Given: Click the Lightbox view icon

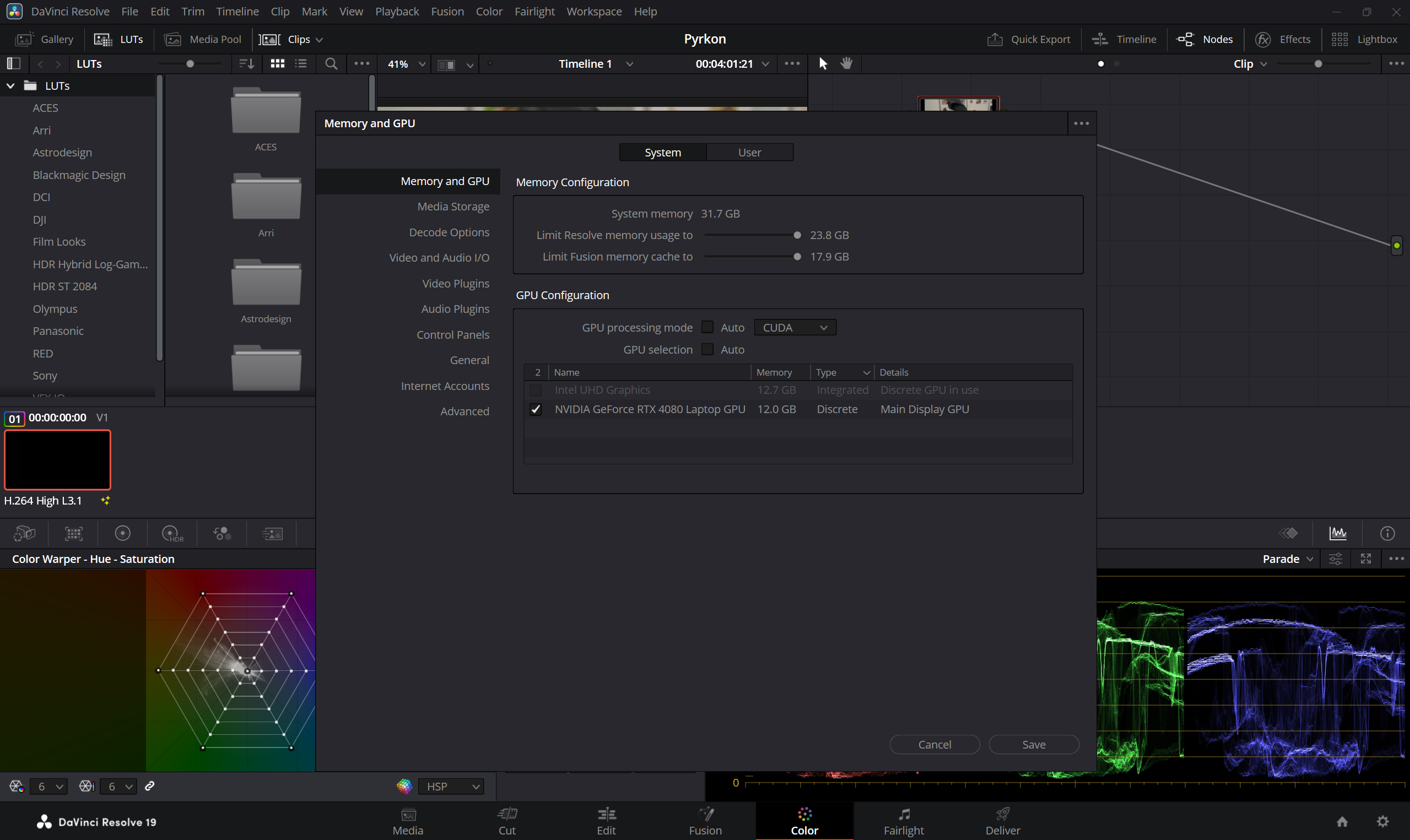Looking at the screenshot, I should tap(1340, 39).
